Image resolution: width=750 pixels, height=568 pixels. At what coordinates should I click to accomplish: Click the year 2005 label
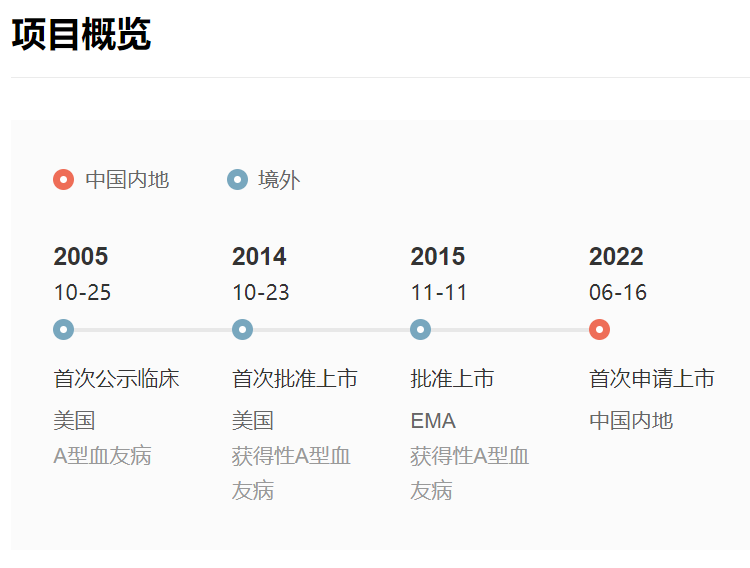[x=81, y=256]
